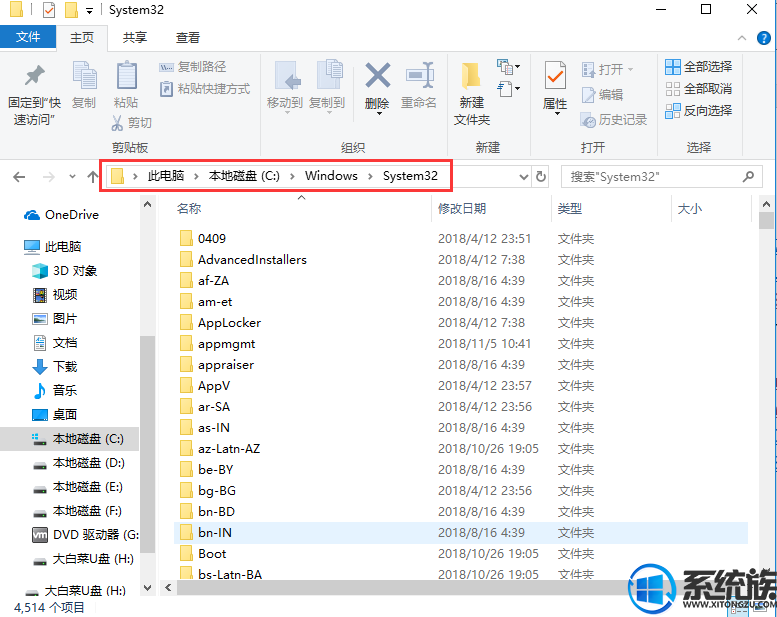Click the Refresh button by address bar
The image size is (777, 617).
tap(541, 176)
